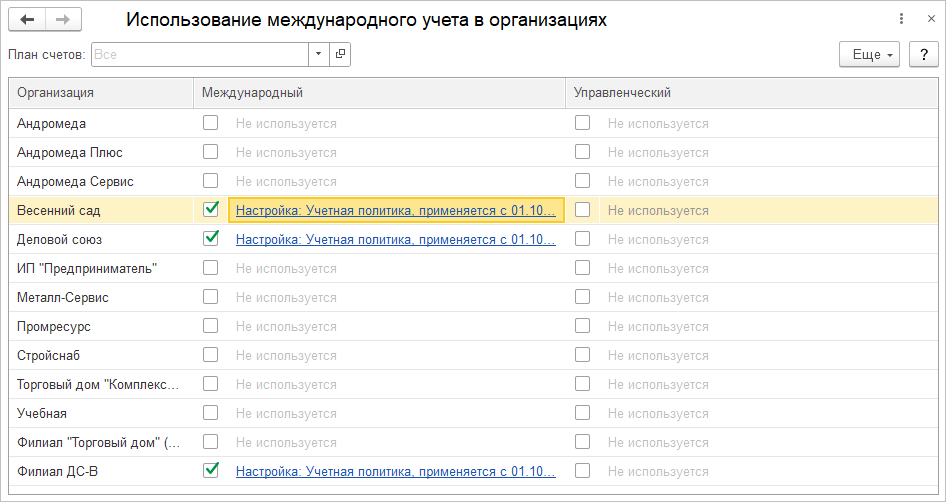
Task: Open Настройка link for Филиал ДС-В
Action: (395, 471)
